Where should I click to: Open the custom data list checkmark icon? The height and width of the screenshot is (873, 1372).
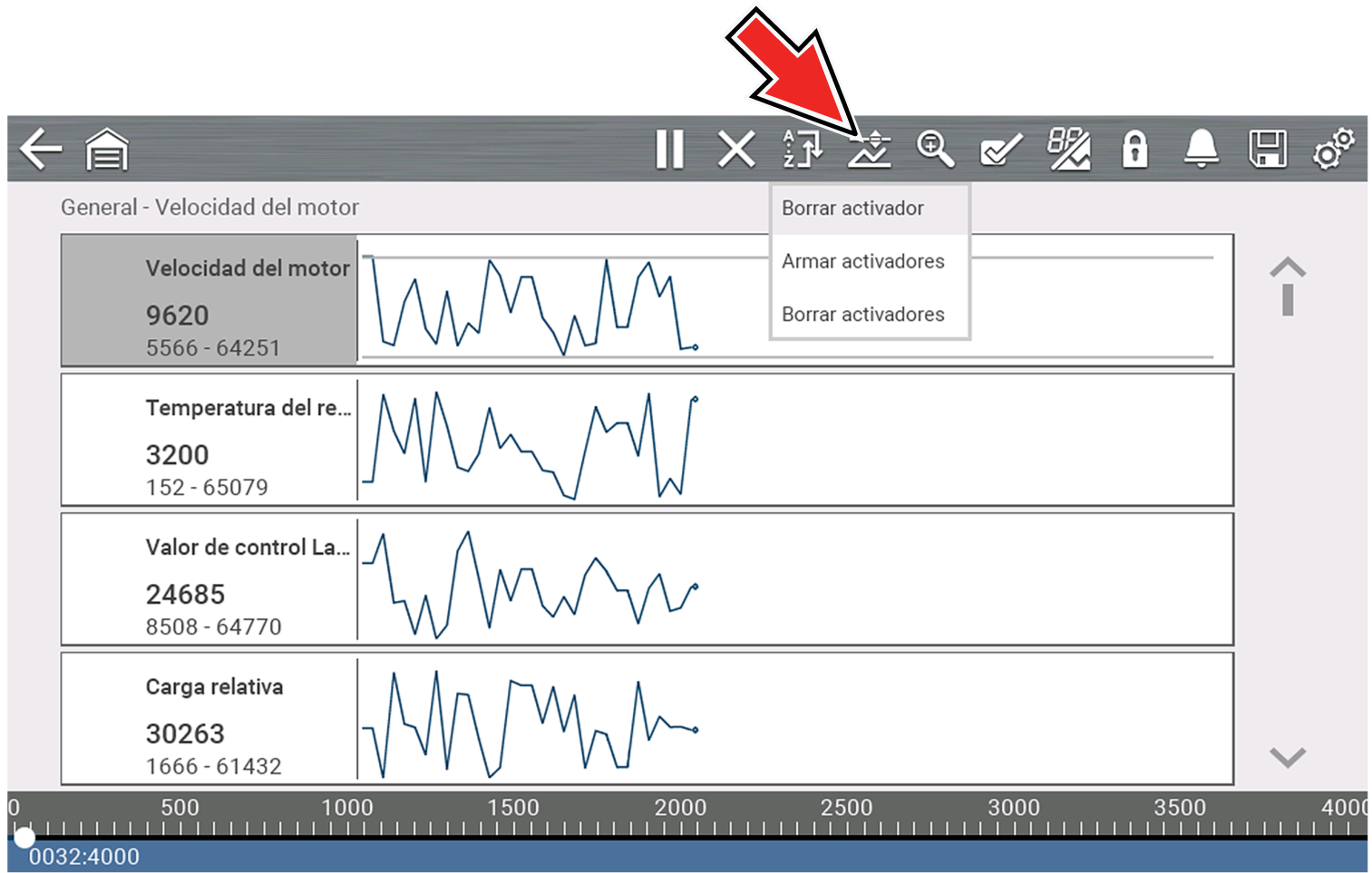[x=1001, y=150]
